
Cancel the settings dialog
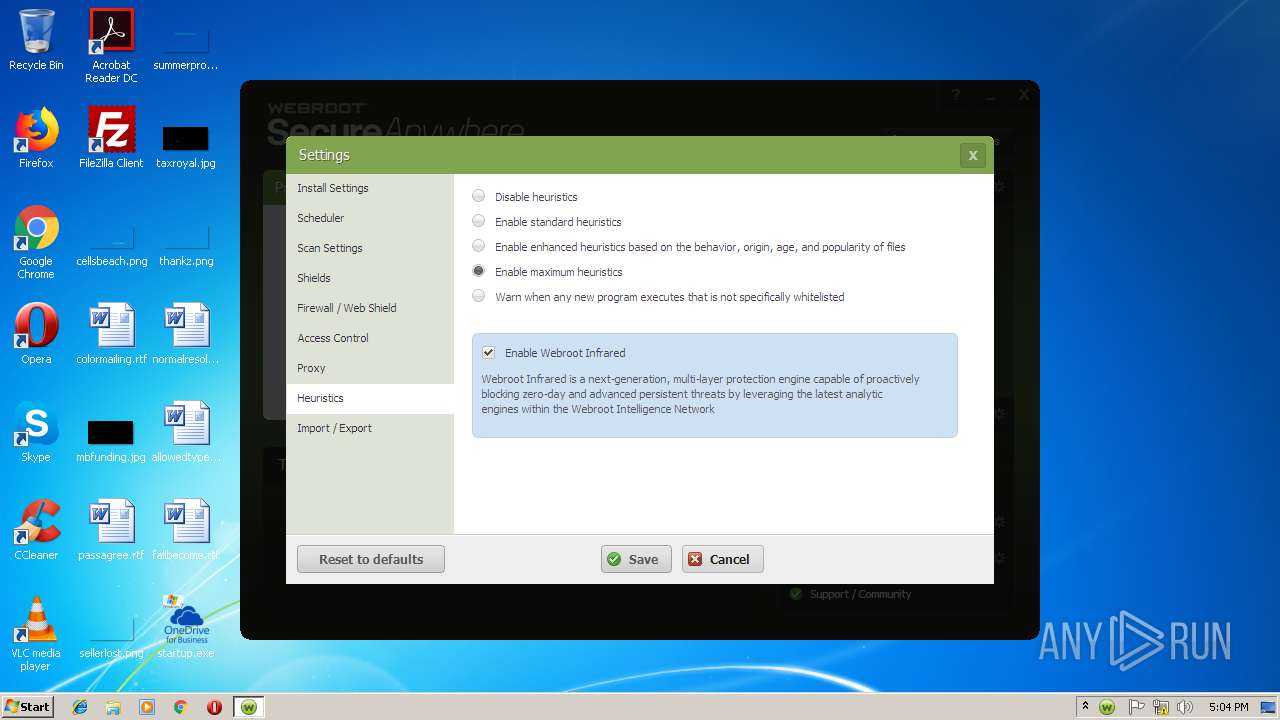723,559
